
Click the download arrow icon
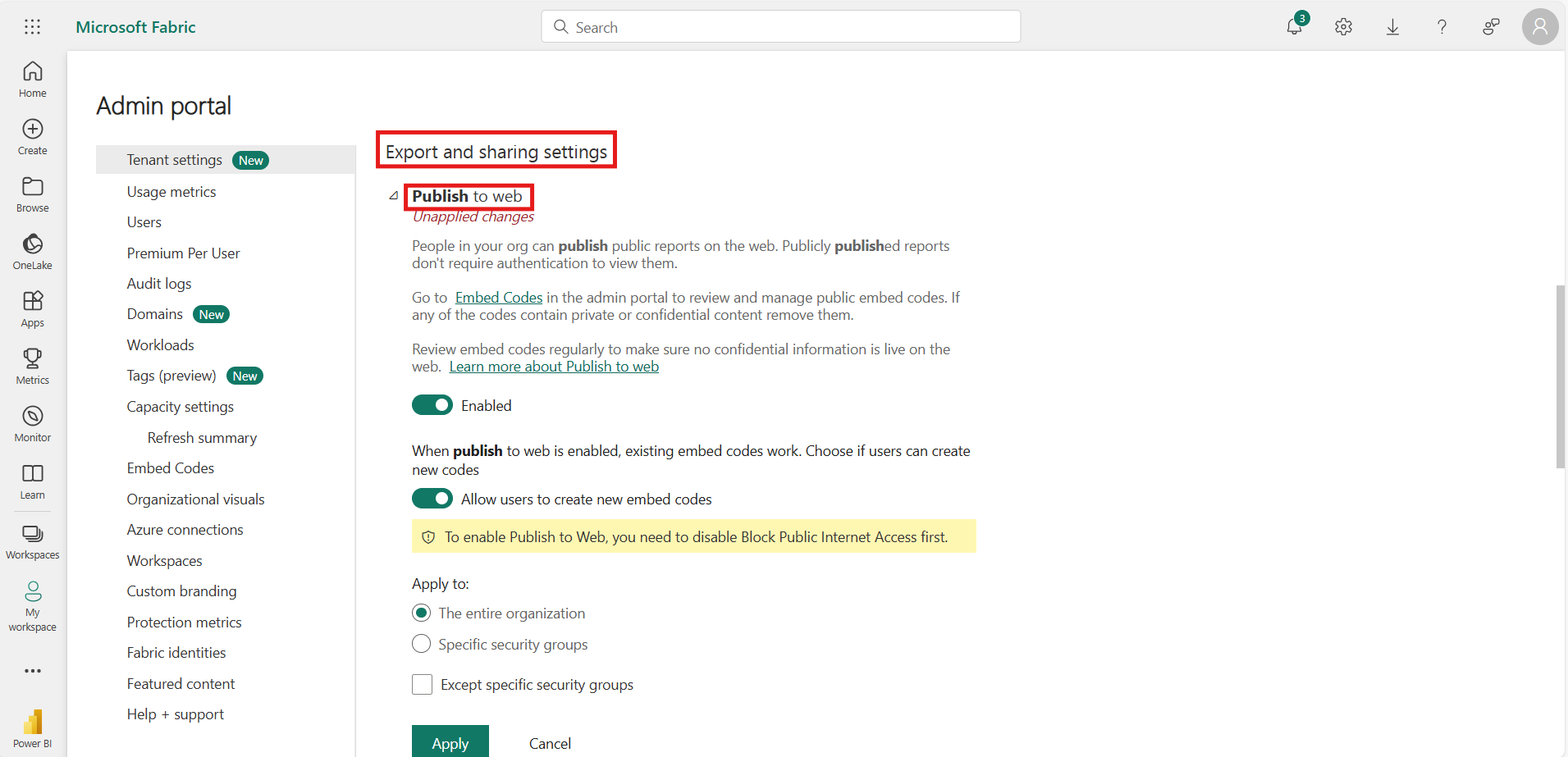pyautogui.click(x=1392, y=27)
